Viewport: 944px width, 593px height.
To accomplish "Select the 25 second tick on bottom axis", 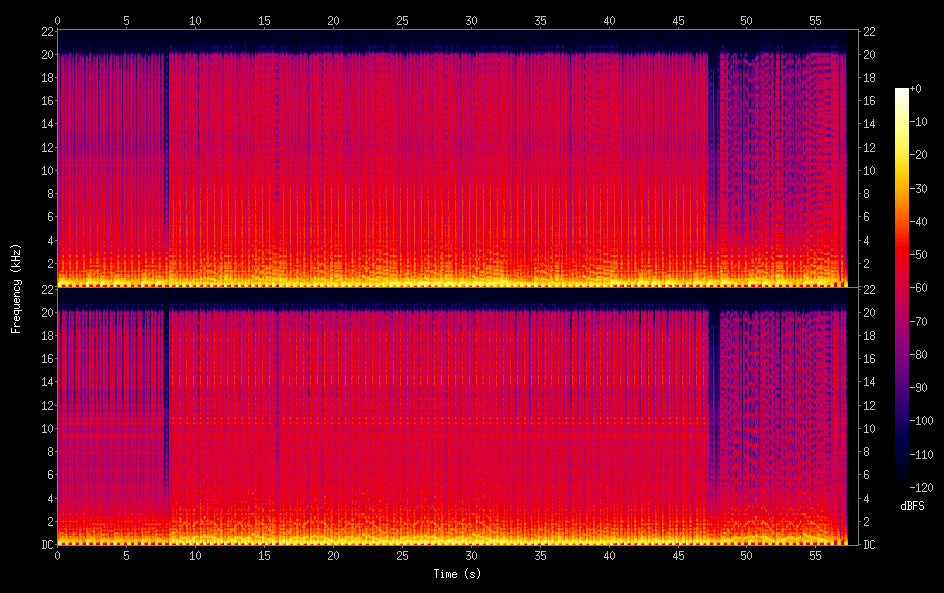I will click(402, 554).
